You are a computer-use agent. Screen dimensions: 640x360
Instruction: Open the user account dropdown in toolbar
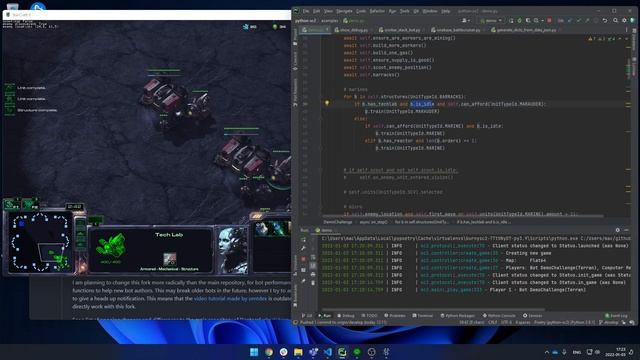point(466,20)
